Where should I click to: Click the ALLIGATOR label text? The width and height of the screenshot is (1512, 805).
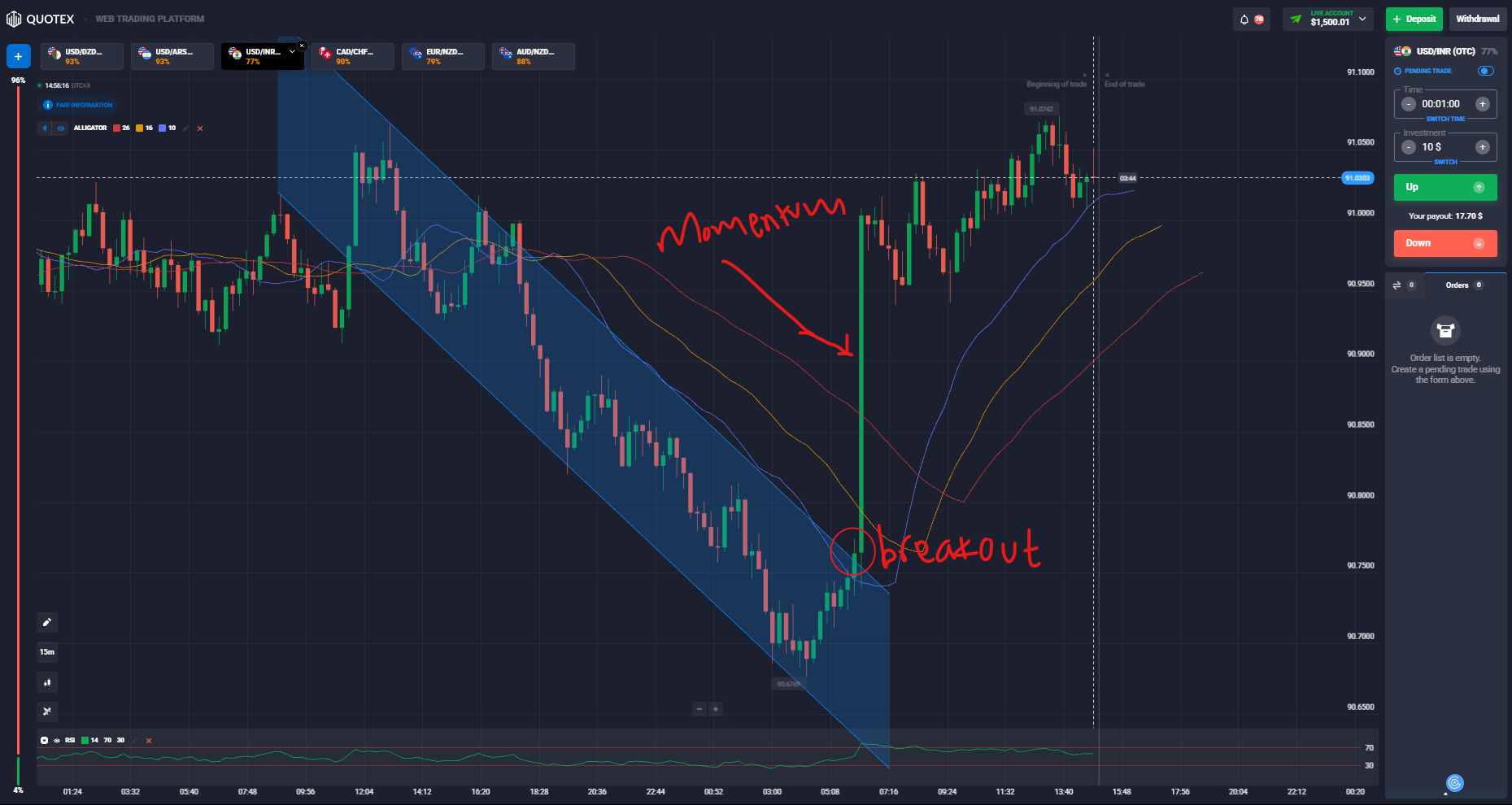90,128
